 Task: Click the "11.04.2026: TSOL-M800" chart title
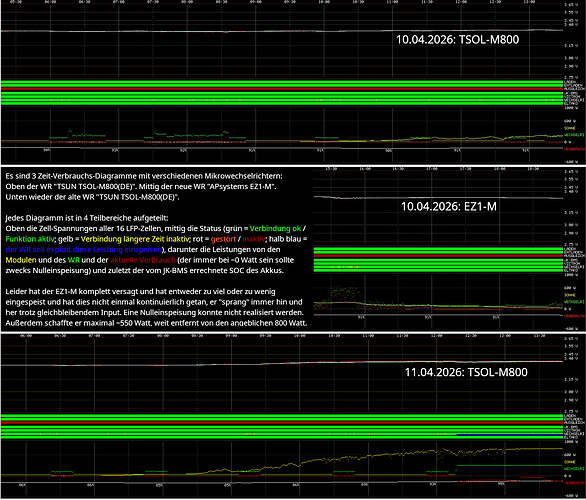[466, 372]
